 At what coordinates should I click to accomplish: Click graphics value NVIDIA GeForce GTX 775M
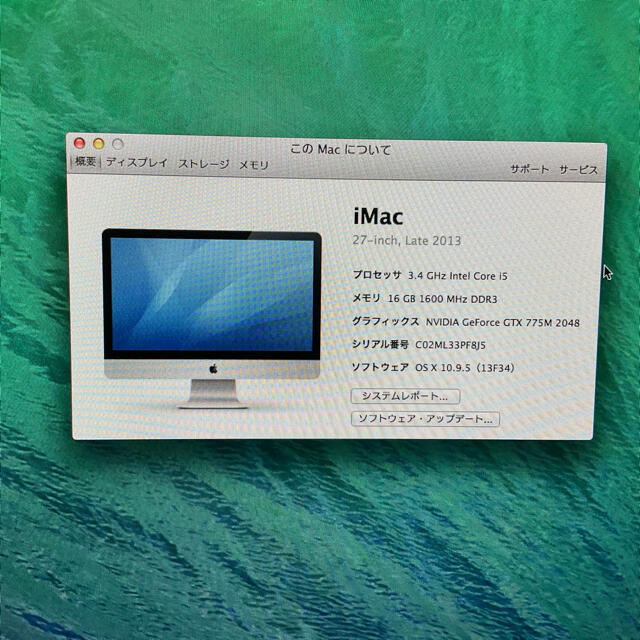click(x=489, y=322)
